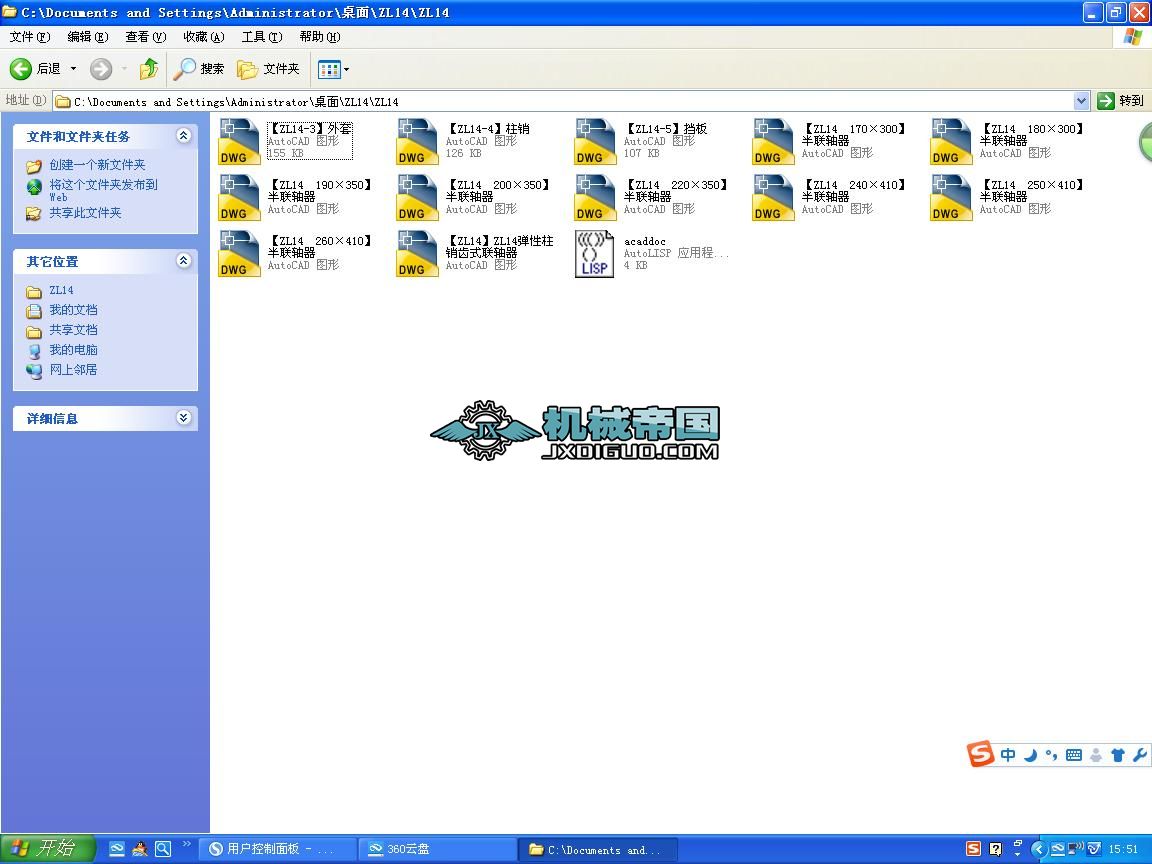Open the Sogou skin (shirt) icon
The width and height of the screenshot is (1152, 864).
[x=1117, y=755]
